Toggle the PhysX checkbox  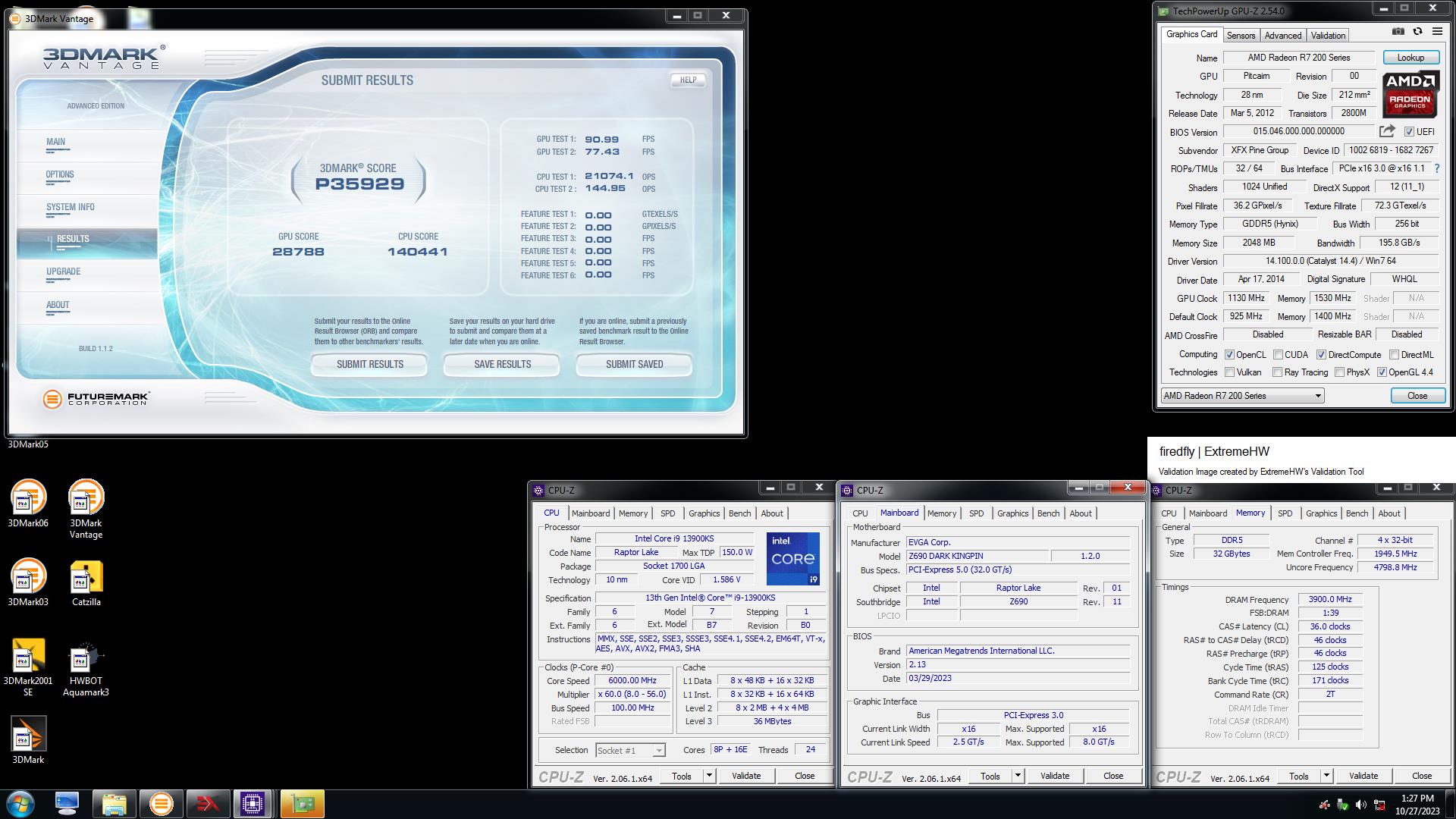1339,372
